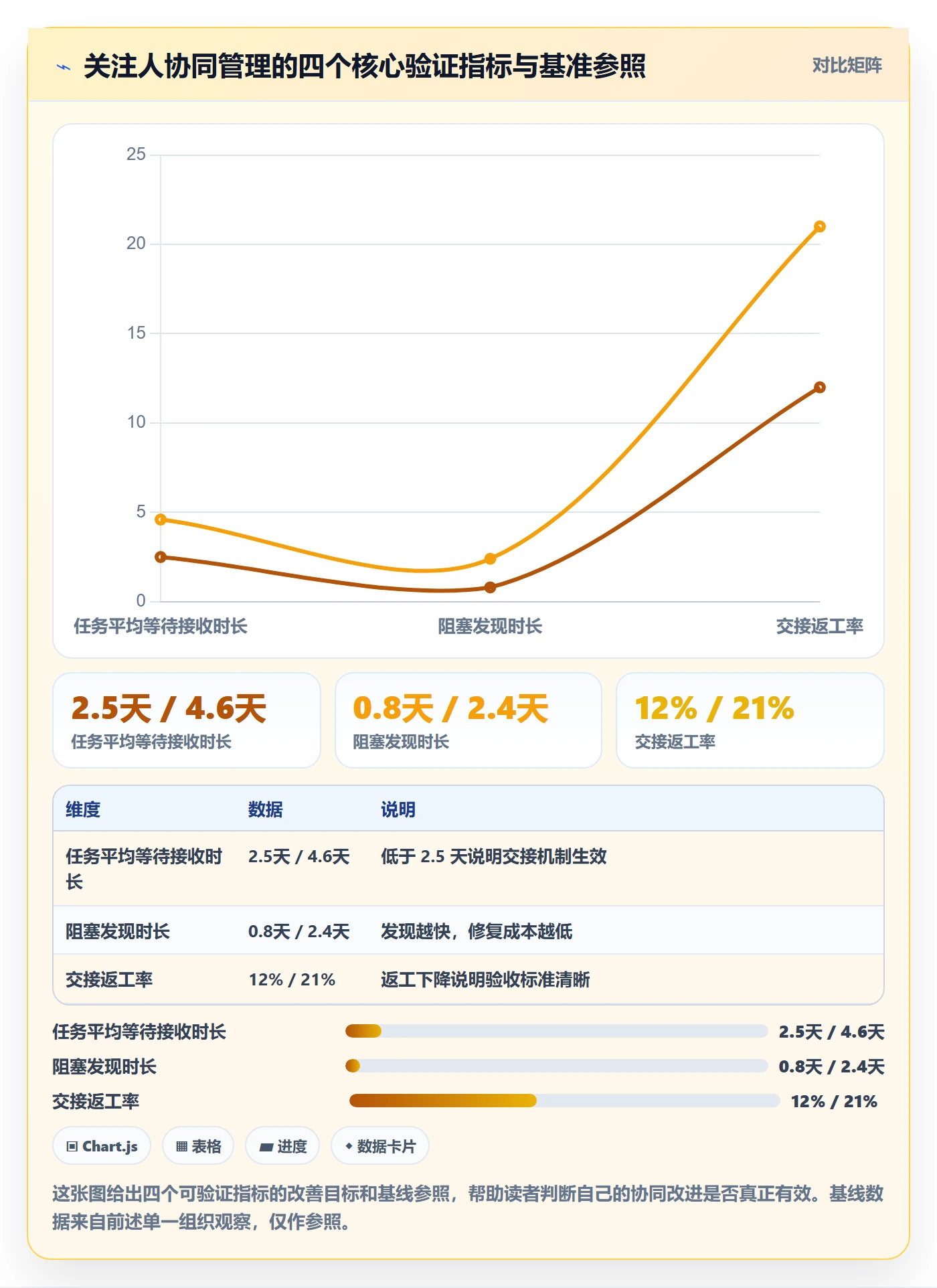Image resolution: width=937 pixels, height=1288 pixels.
Task: Click the lightning icon beside the title
Action: [x=64, y=66]
